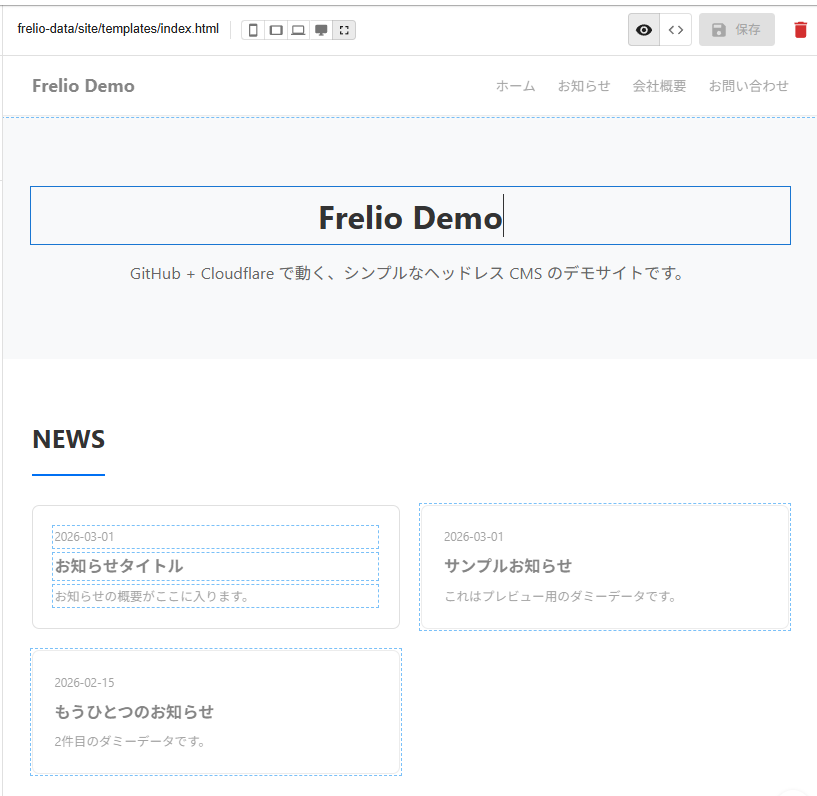This screenshot has height=796, width=817.
Task: Toggle the eye preview mode
Action: [644, 30]
